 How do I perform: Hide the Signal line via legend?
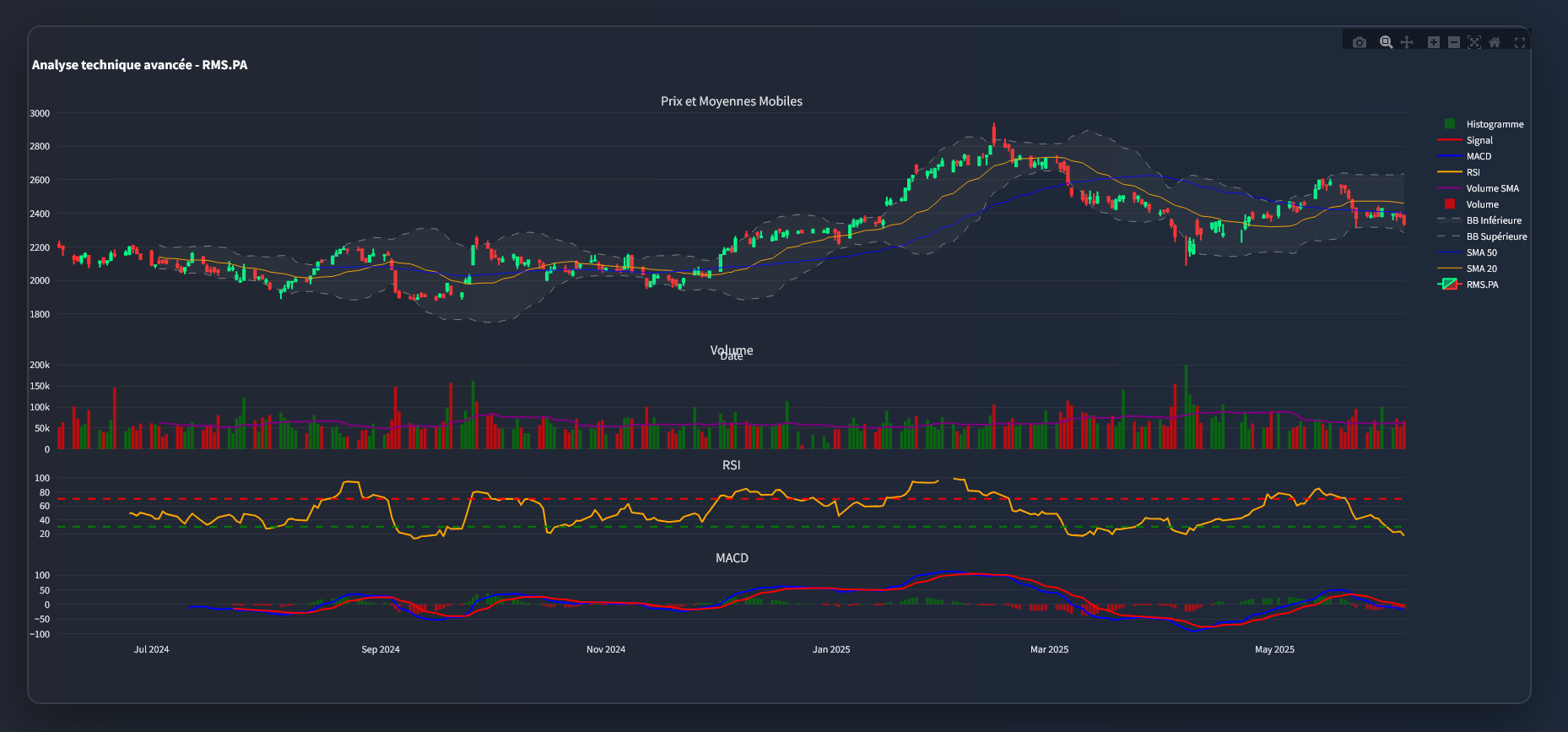1479,140
